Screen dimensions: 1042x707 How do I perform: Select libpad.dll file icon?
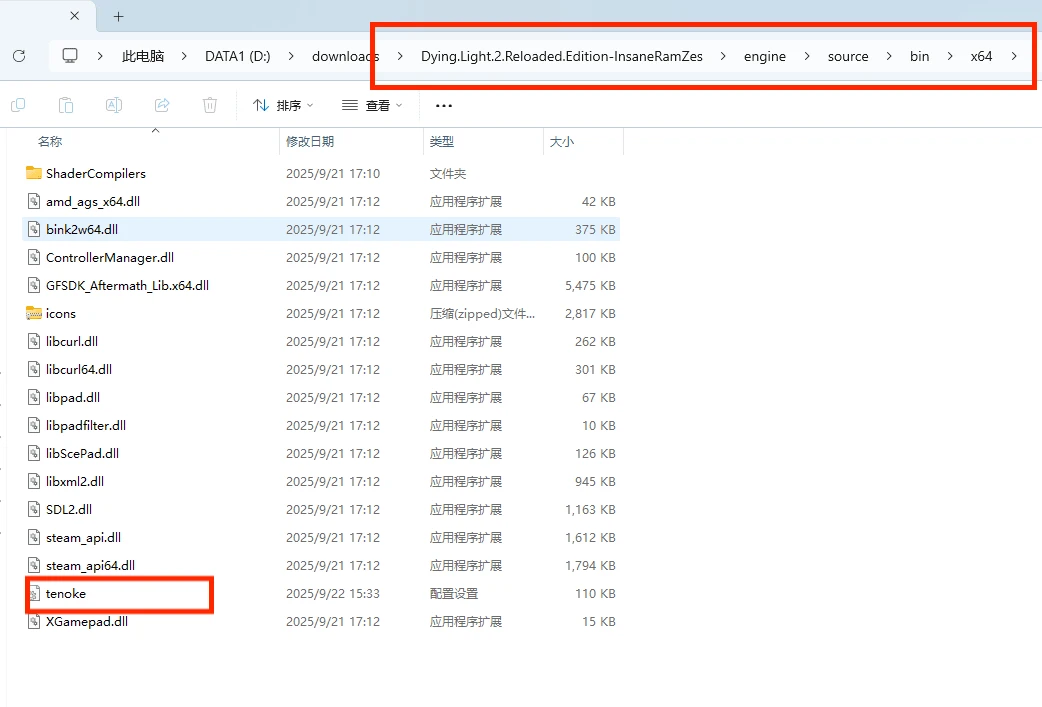34,397
